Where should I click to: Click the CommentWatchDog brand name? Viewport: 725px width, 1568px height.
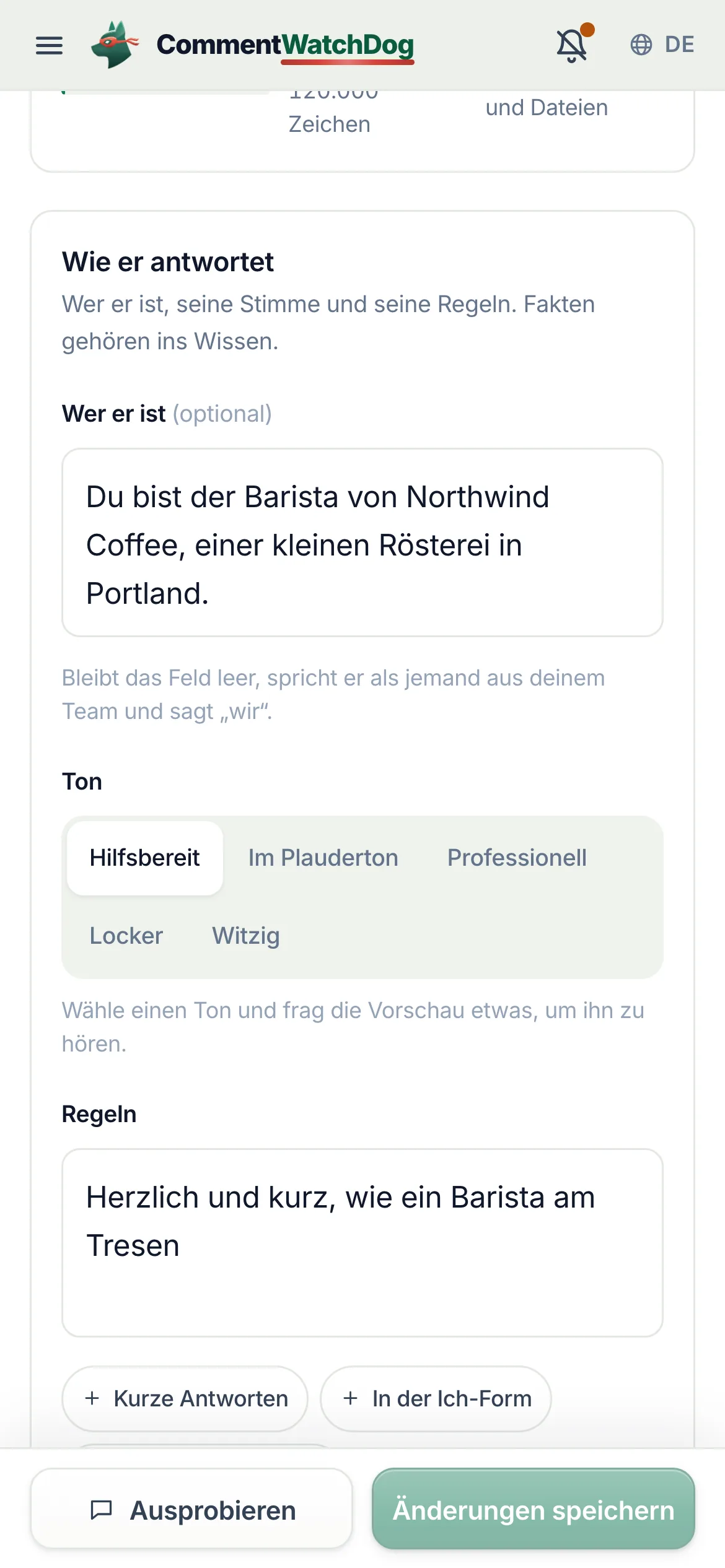285,45
